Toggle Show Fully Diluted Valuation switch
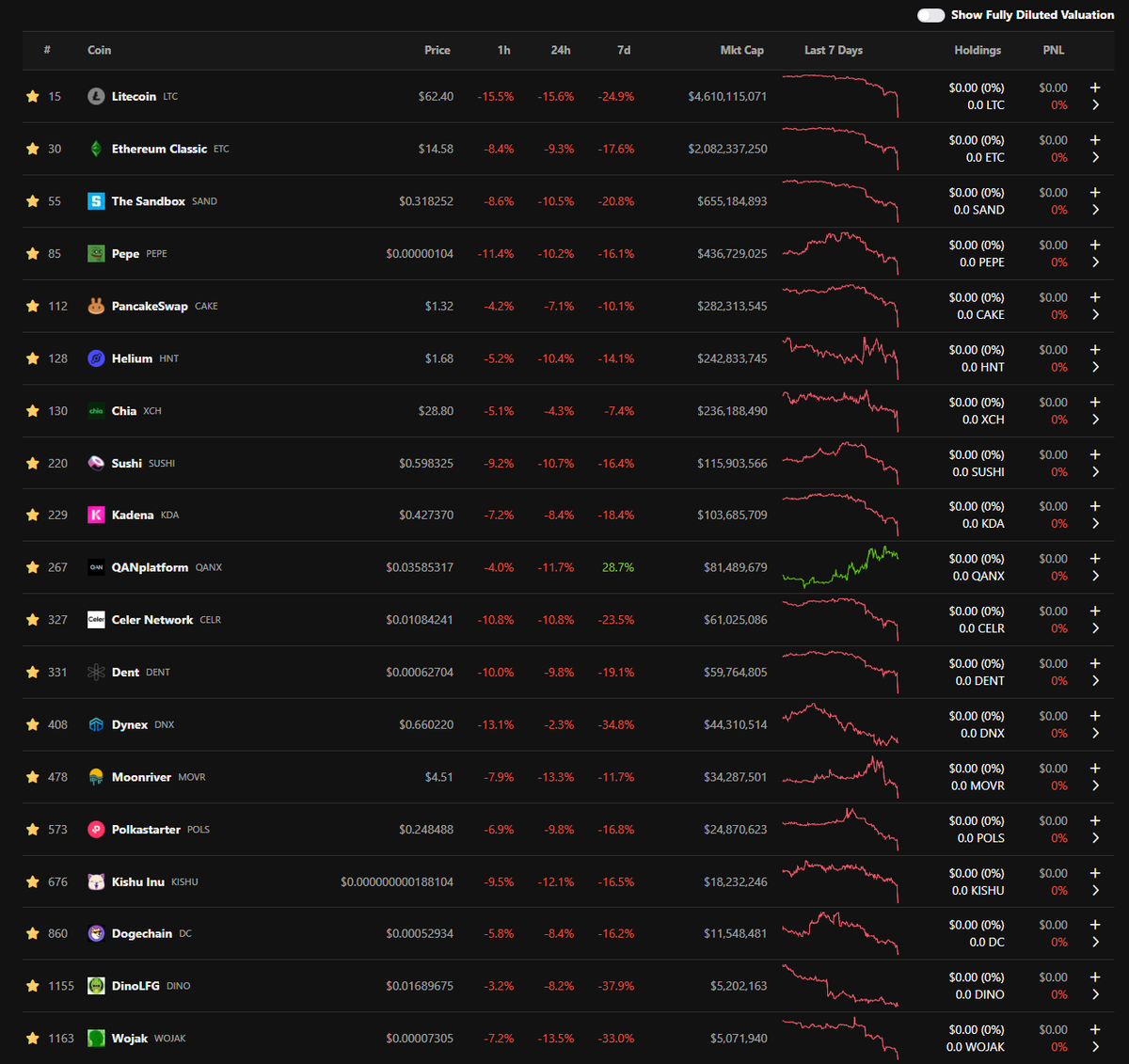 pos(930,15)
